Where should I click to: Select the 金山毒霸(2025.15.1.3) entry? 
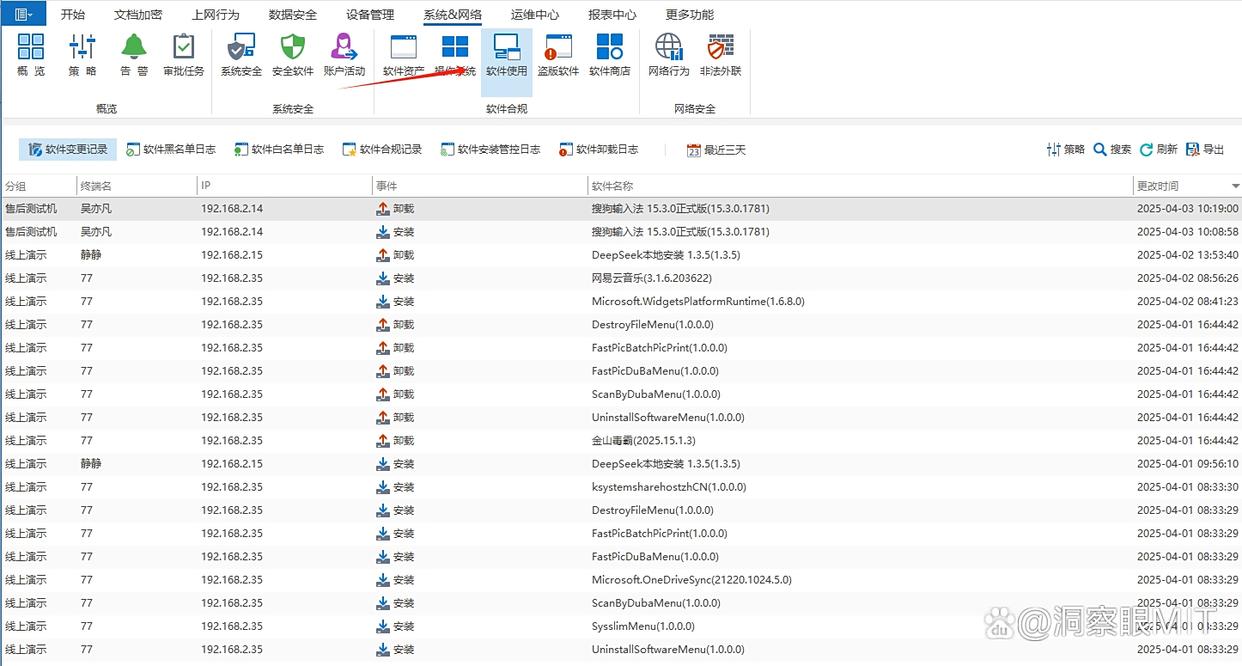644,440
